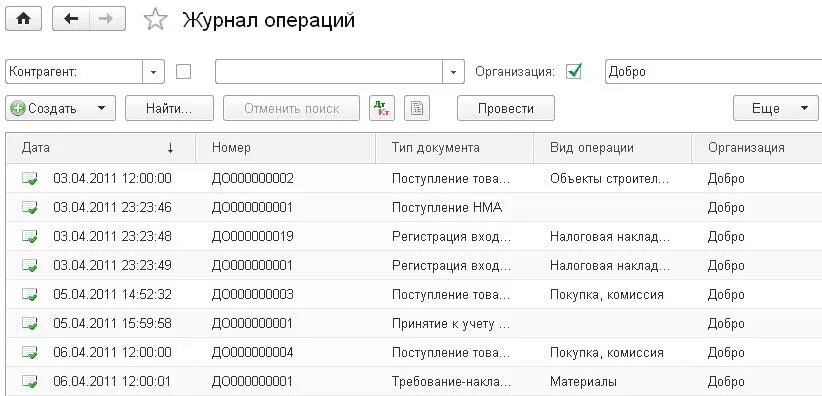Viewport: 822px width, 396px height.
Task: Click the Найти... button
Action: pyautogui.click(x=169, y=108)
